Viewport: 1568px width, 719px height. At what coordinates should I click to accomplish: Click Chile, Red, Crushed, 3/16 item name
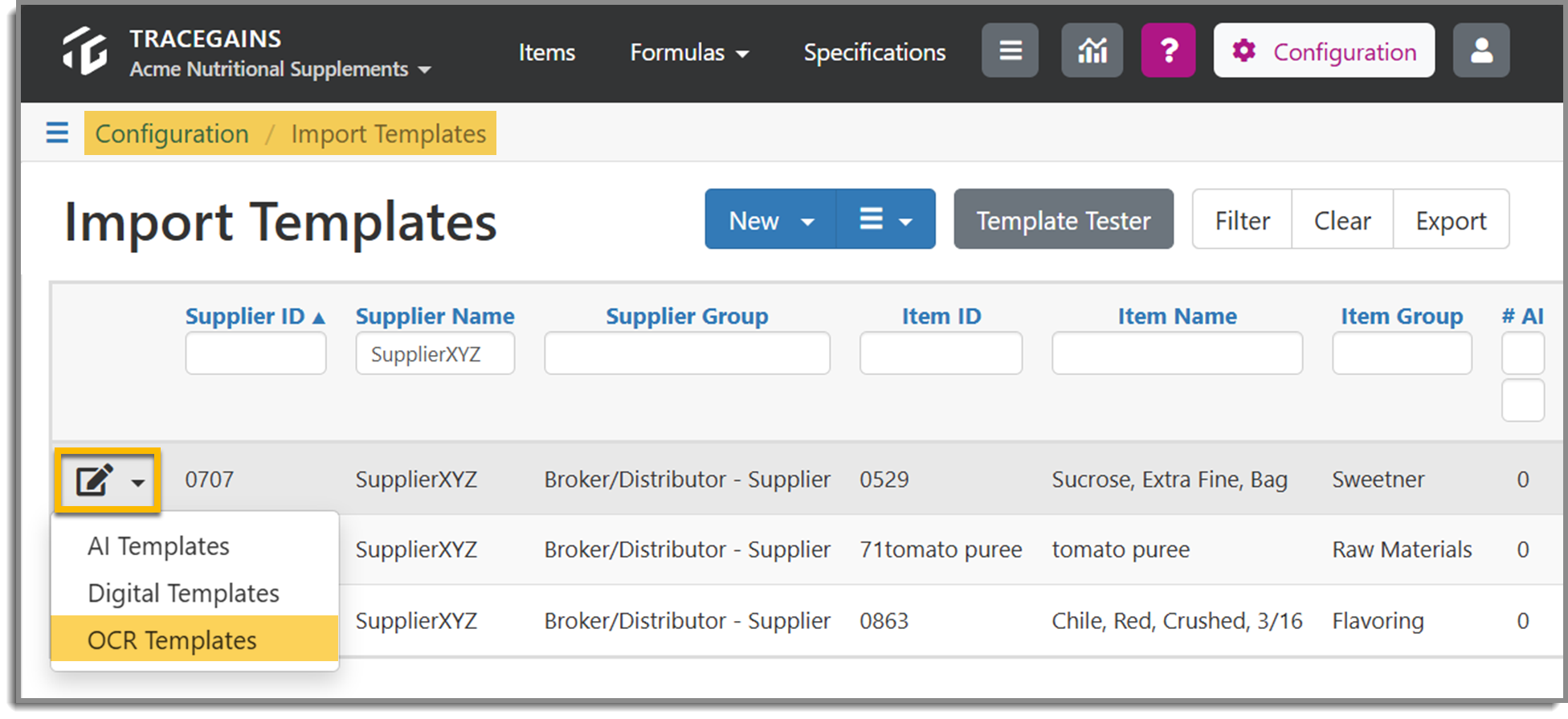click(1177, 621)
